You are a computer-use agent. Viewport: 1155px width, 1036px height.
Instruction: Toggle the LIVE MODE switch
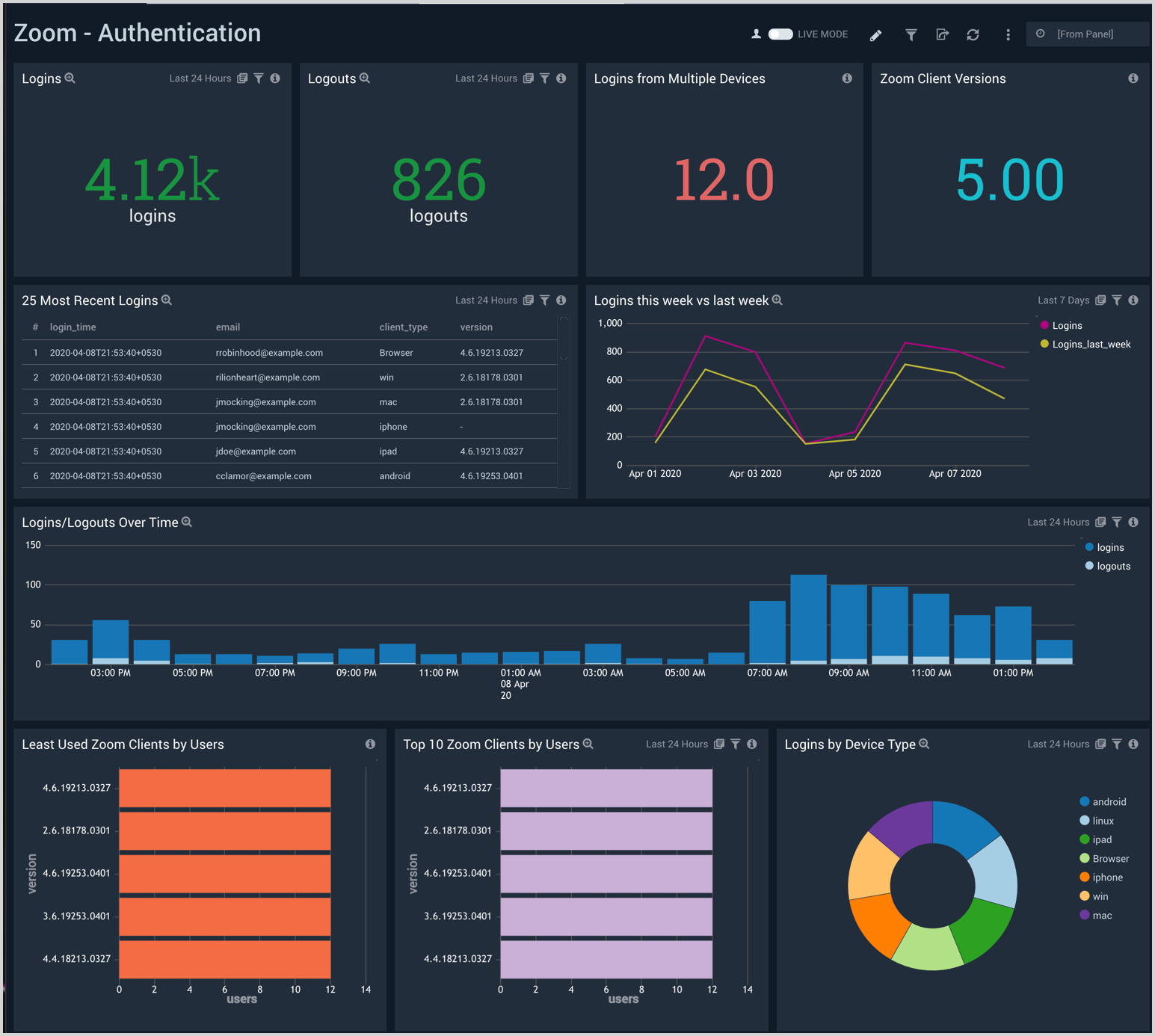click(780, 34)
